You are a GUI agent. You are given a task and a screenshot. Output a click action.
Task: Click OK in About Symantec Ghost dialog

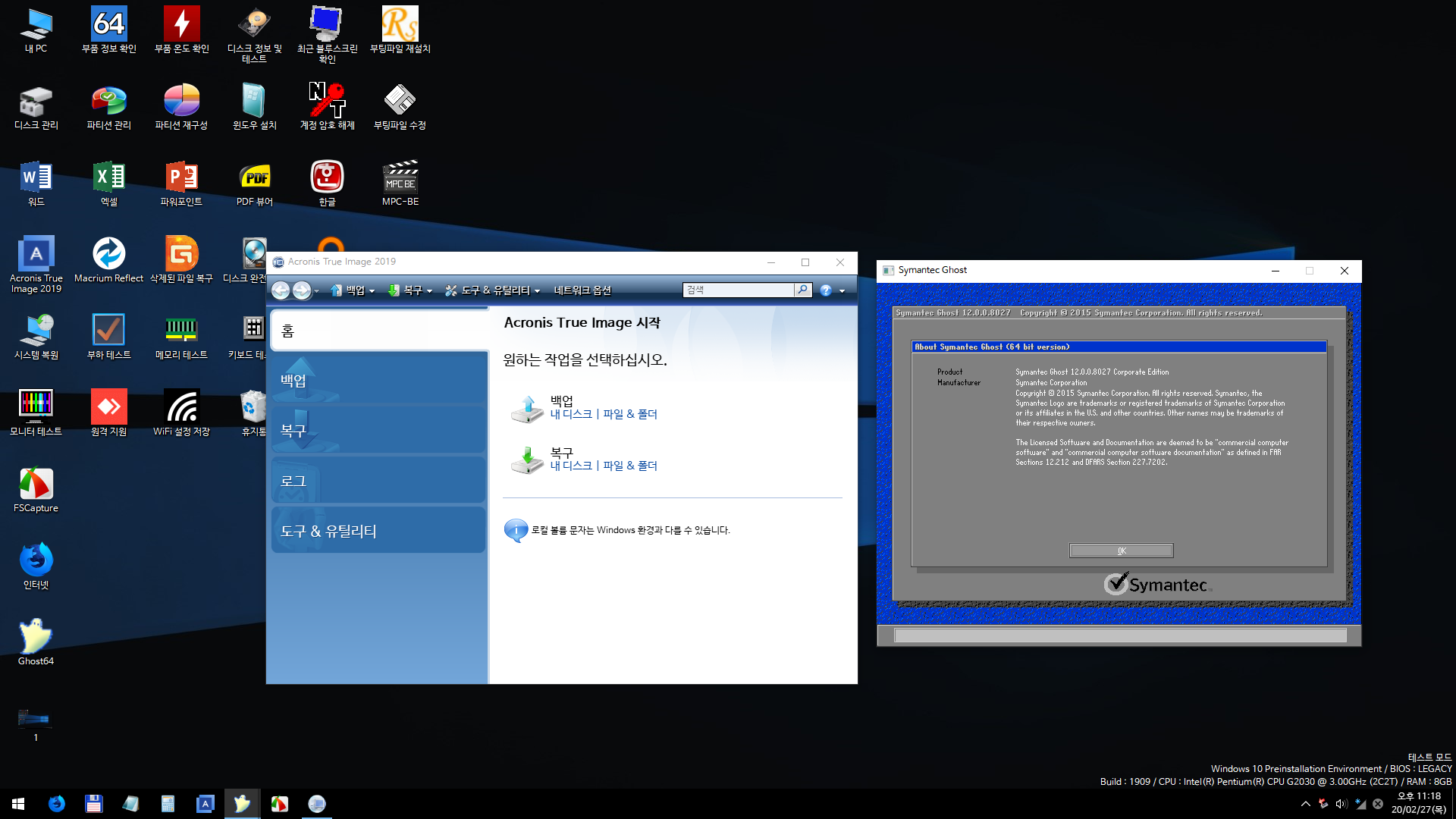click(1122, 551)
